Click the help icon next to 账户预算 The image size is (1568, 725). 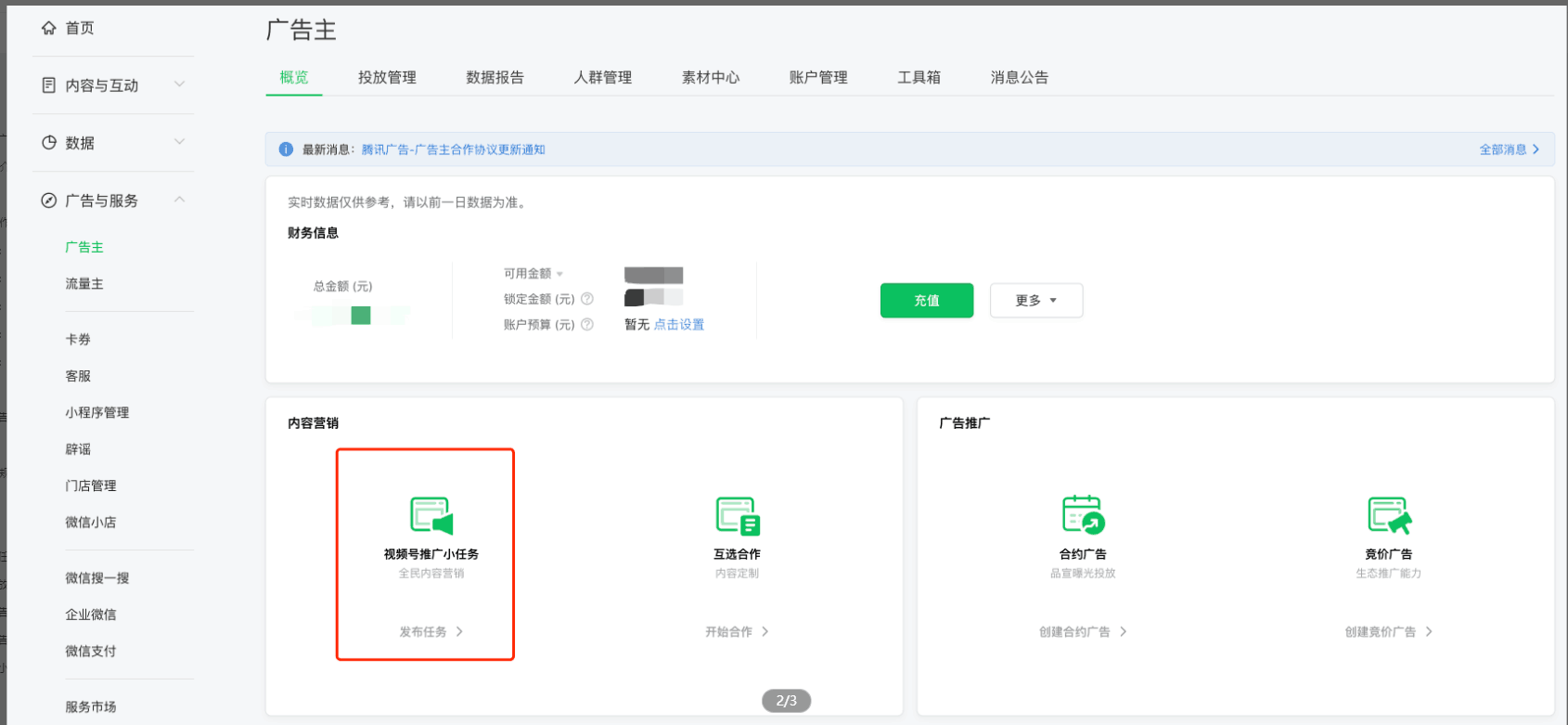tap(587, 325)
